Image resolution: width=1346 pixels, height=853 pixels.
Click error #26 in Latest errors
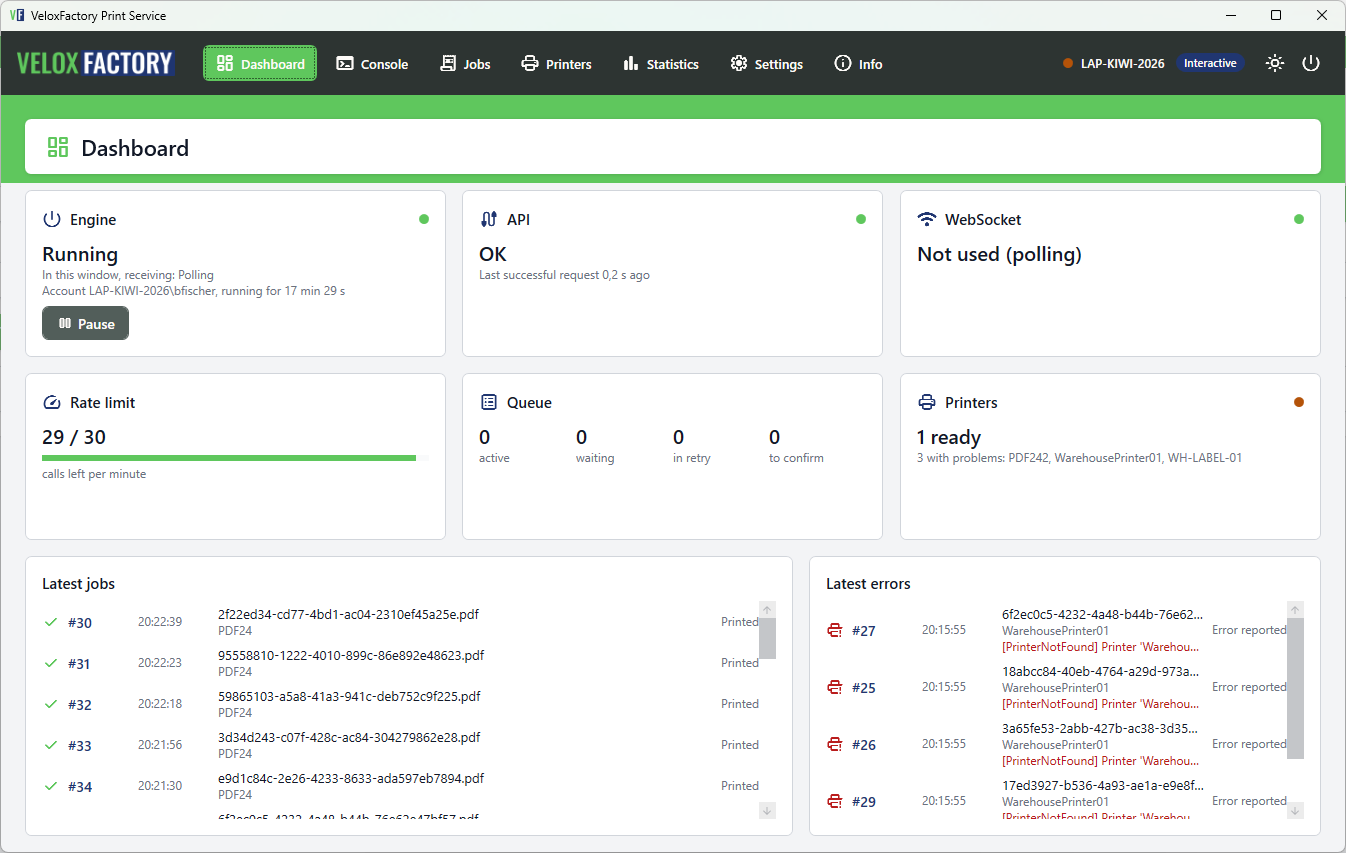point(1056,744)
